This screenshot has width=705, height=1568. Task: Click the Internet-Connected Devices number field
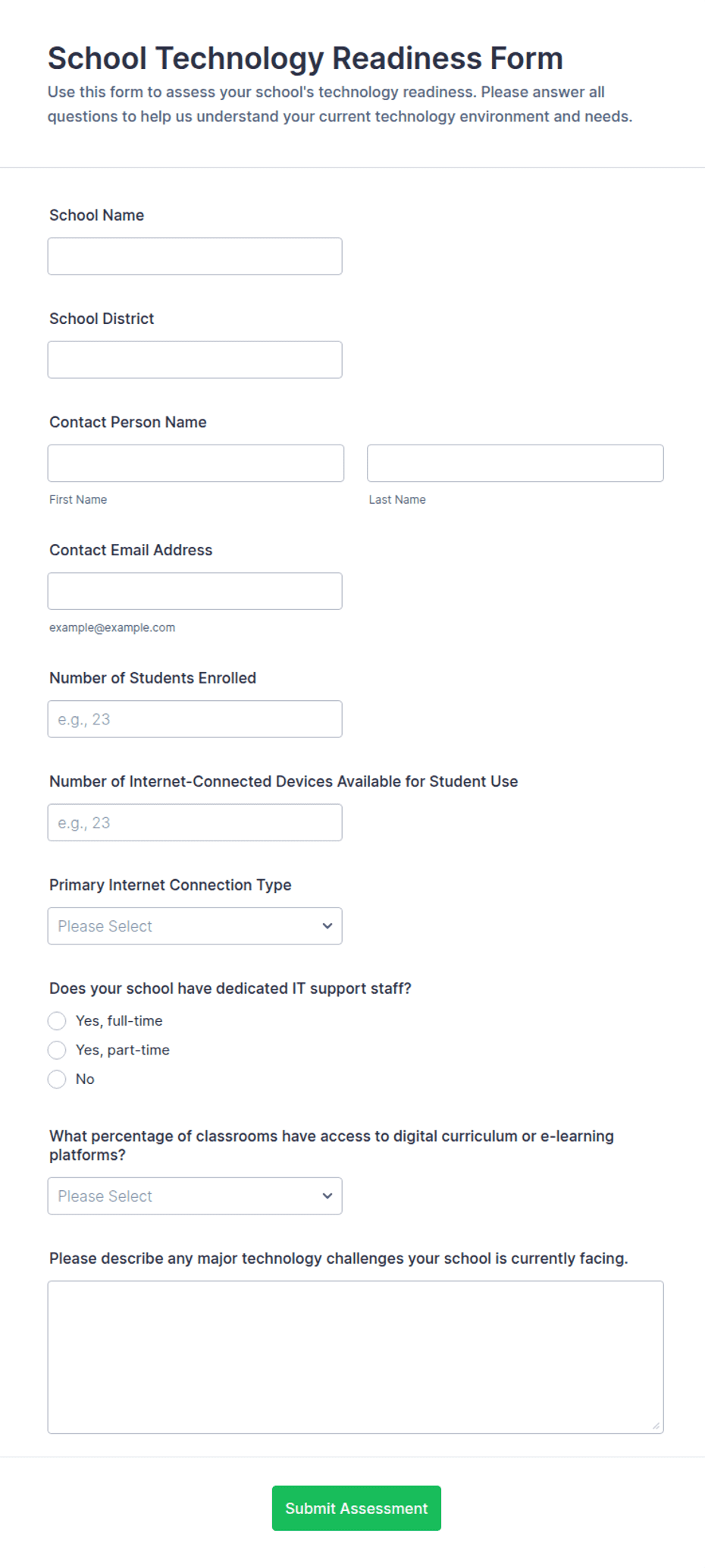pyautogui.click(x=195, y=822)
